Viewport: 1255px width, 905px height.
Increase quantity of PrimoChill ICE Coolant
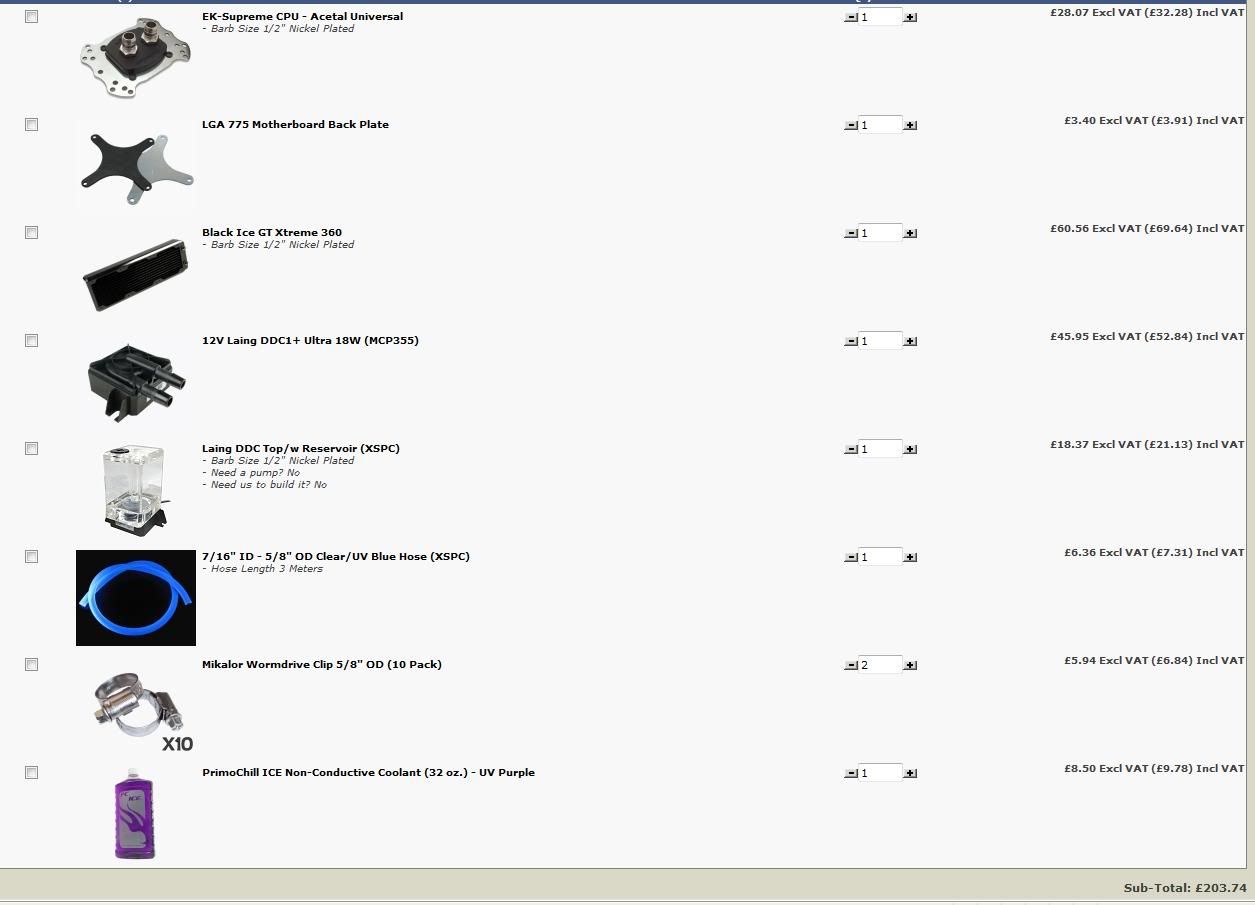pos(910,773)
